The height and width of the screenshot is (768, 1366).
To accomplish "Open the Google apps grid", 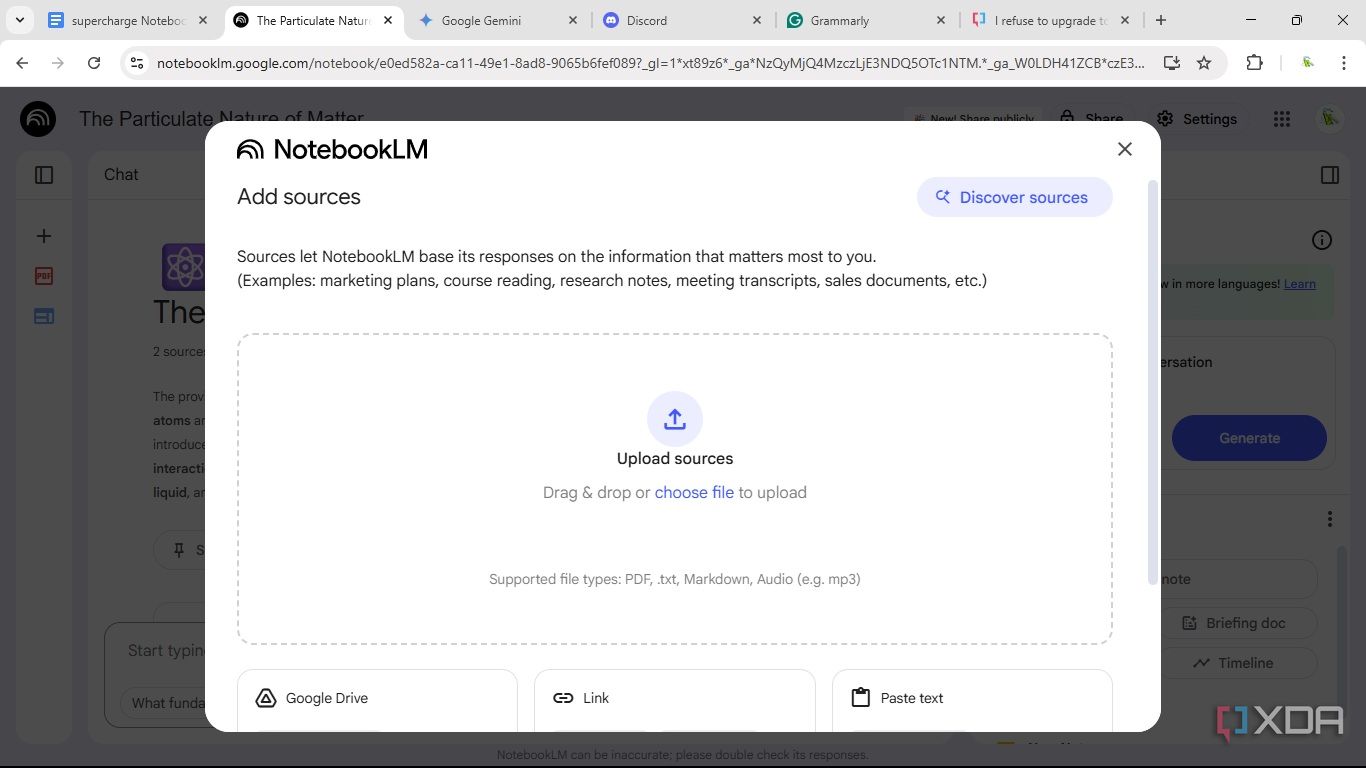I will (x=1282, y=119).
